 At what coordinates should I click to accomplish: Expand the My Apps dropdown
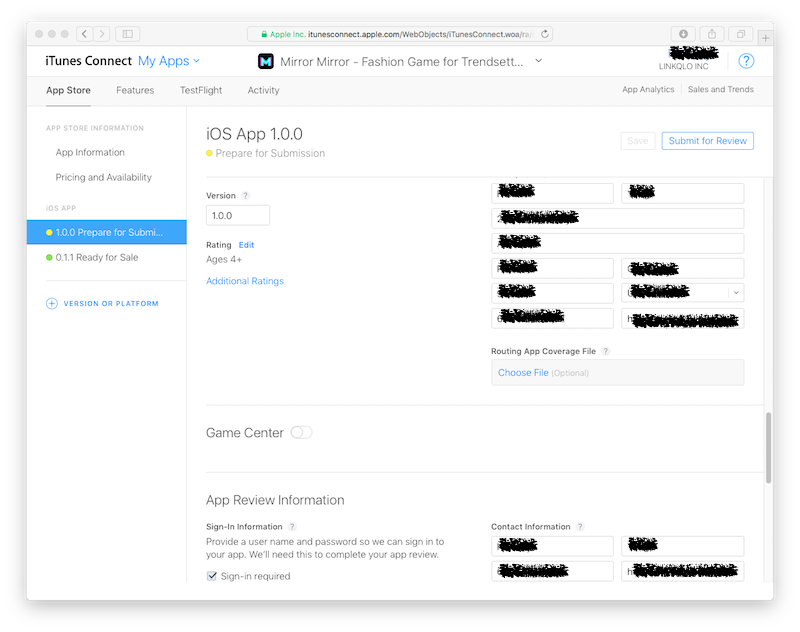[x=169, y=61]
